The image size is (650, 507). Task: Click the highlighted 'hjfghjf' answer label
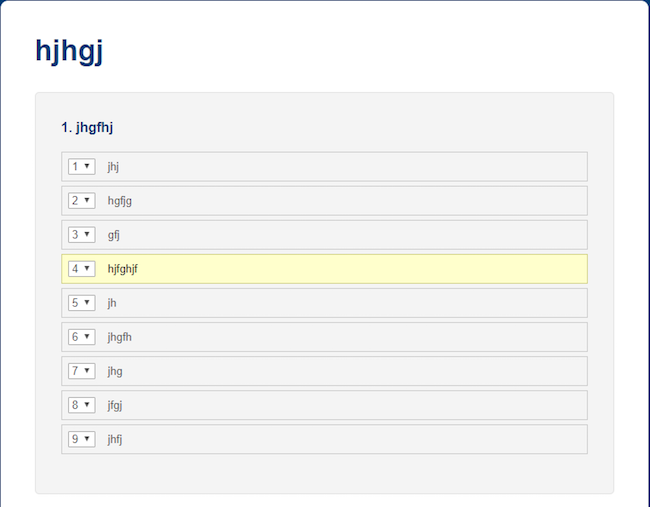[123, 269]
